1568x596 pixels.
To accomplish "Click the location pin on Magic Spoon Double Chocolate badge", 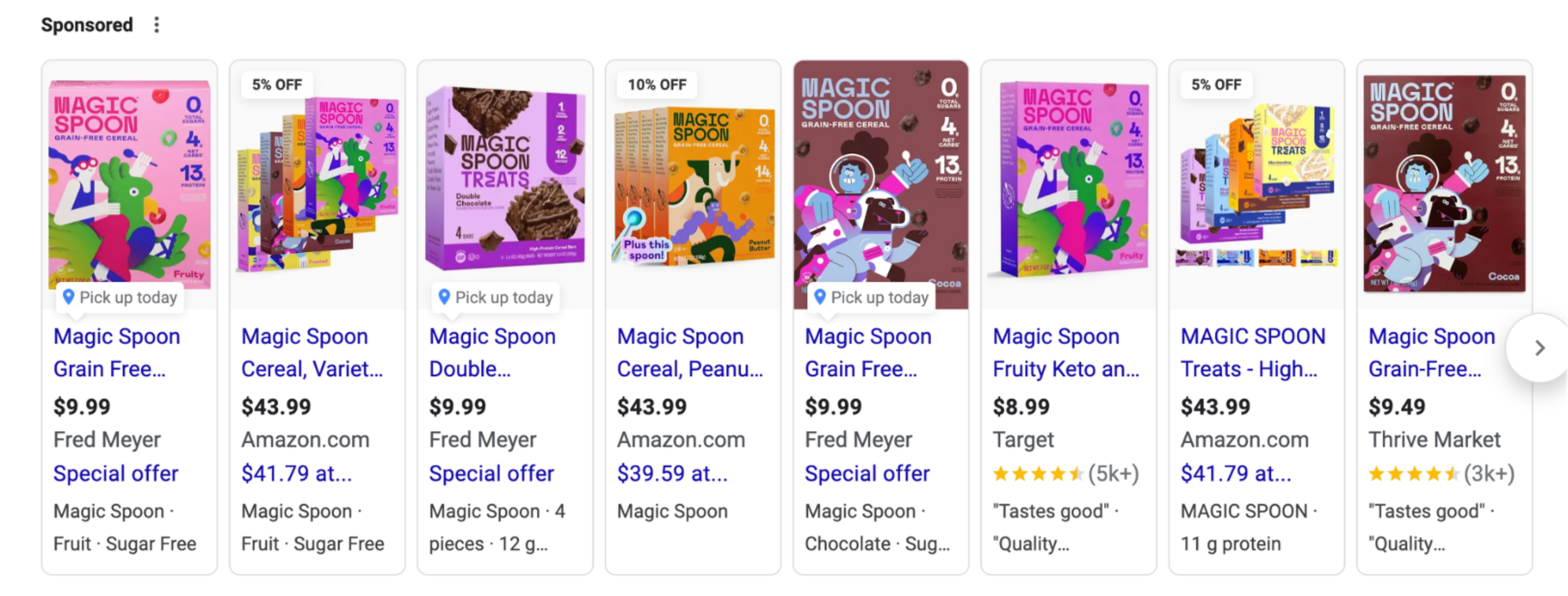I will [x=444, y=298].
